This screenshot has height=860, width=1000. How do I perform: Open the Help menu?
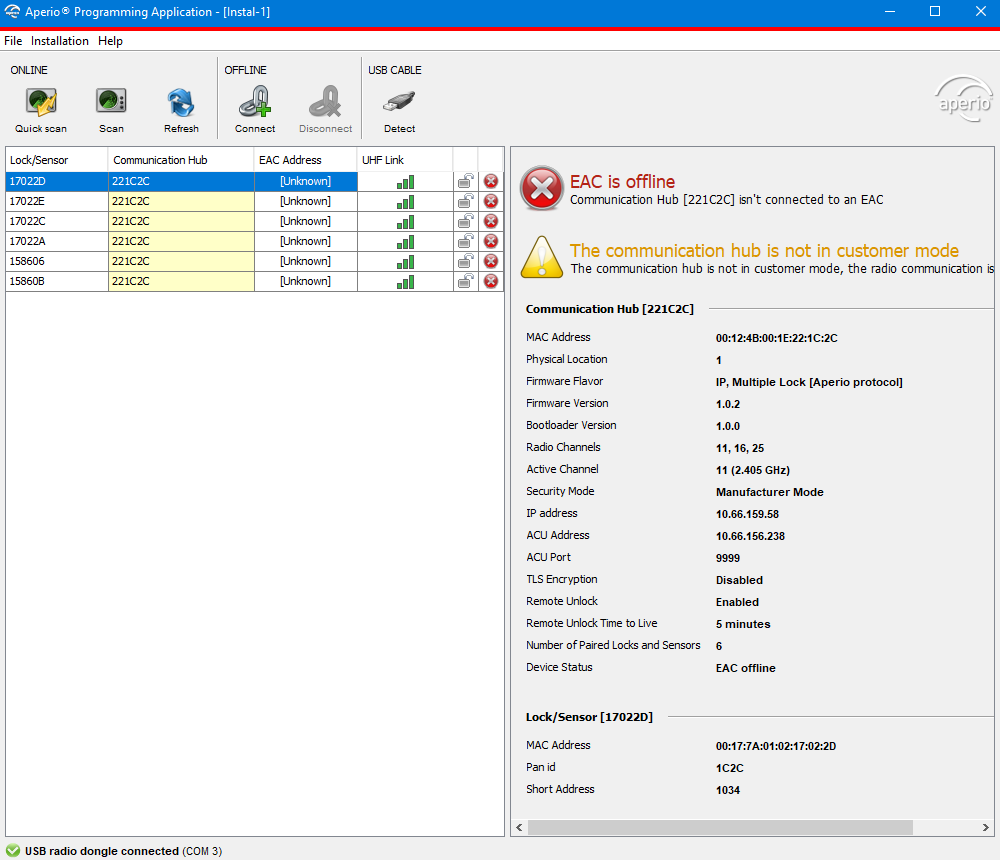tap(110, 41)
